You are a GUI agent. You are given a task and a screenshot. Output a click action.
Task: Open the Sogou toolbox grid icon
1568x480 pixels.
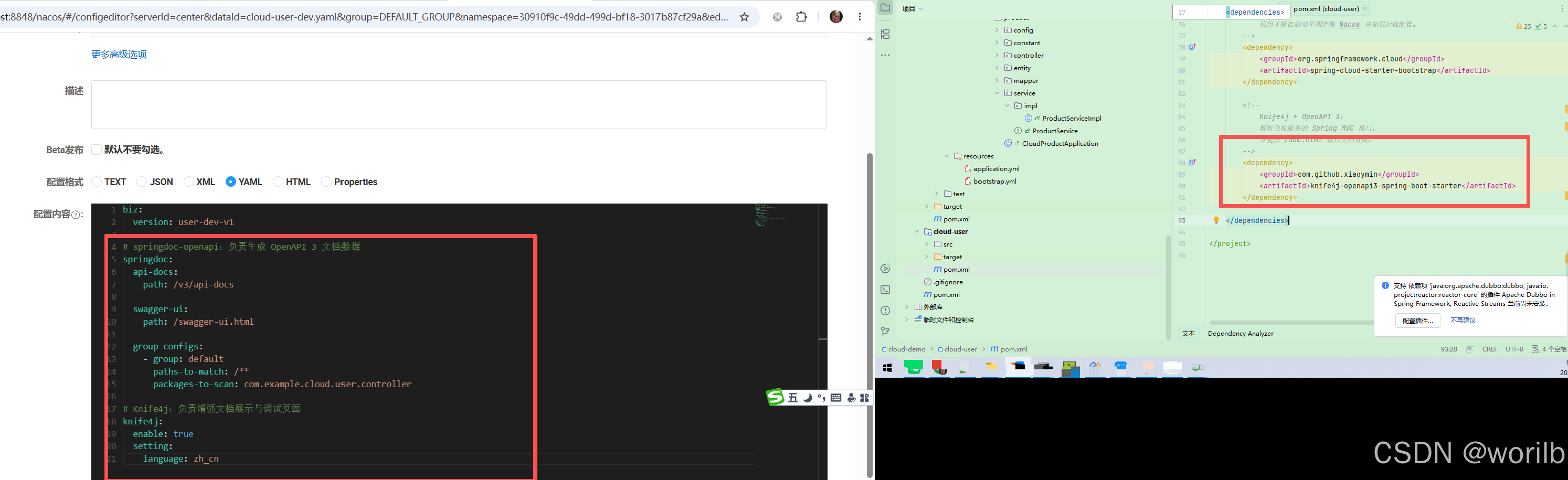pos(865,398)
